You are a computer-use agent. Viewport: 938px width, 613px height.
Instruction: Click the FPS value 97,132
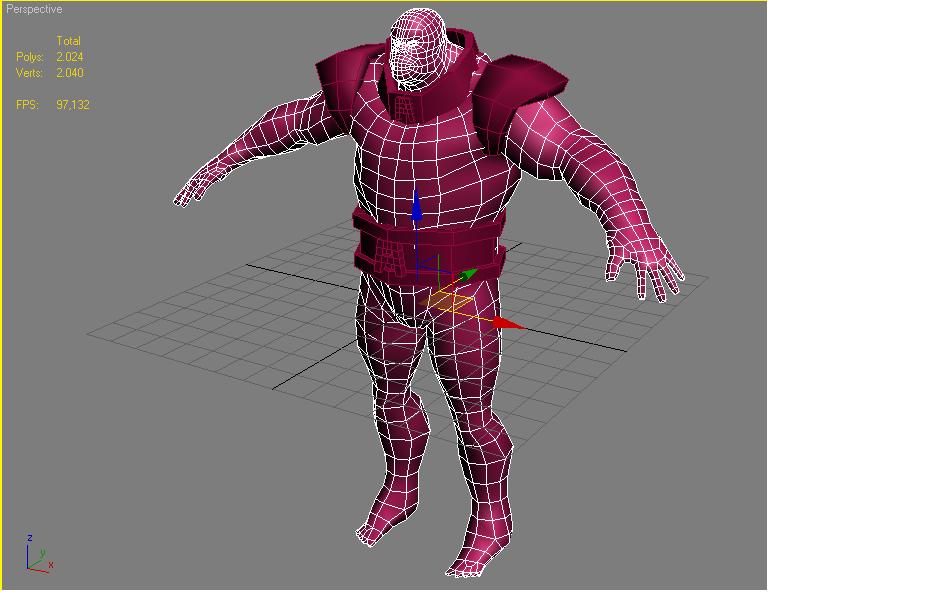[72, 105]
